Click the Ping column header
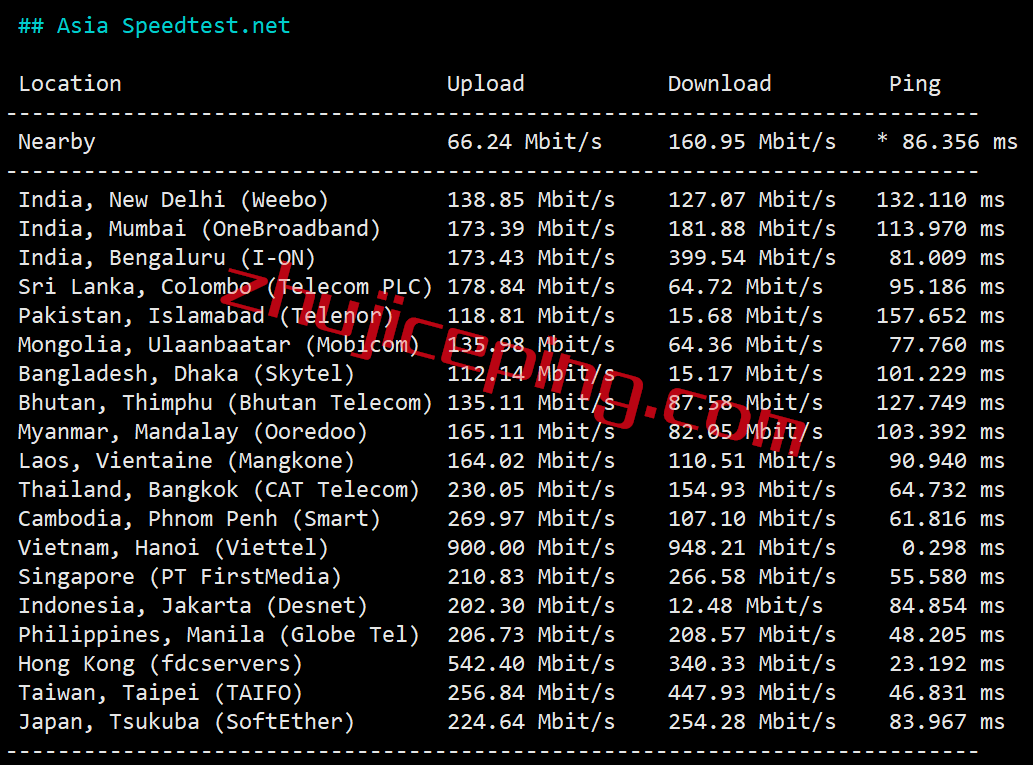 point(914,84)
